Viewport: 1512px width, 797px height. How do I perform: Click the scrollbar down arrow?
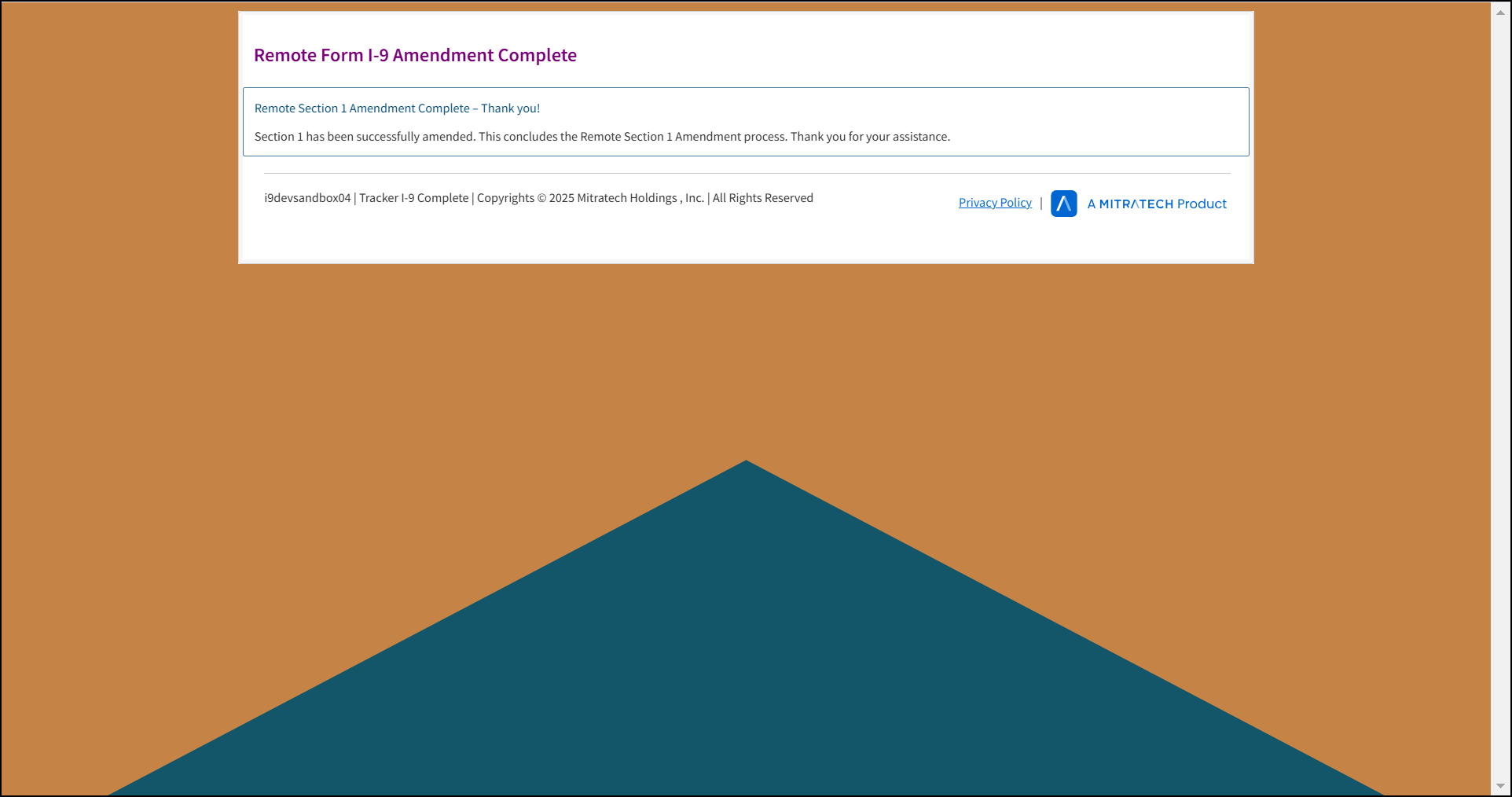point(1500,785)
